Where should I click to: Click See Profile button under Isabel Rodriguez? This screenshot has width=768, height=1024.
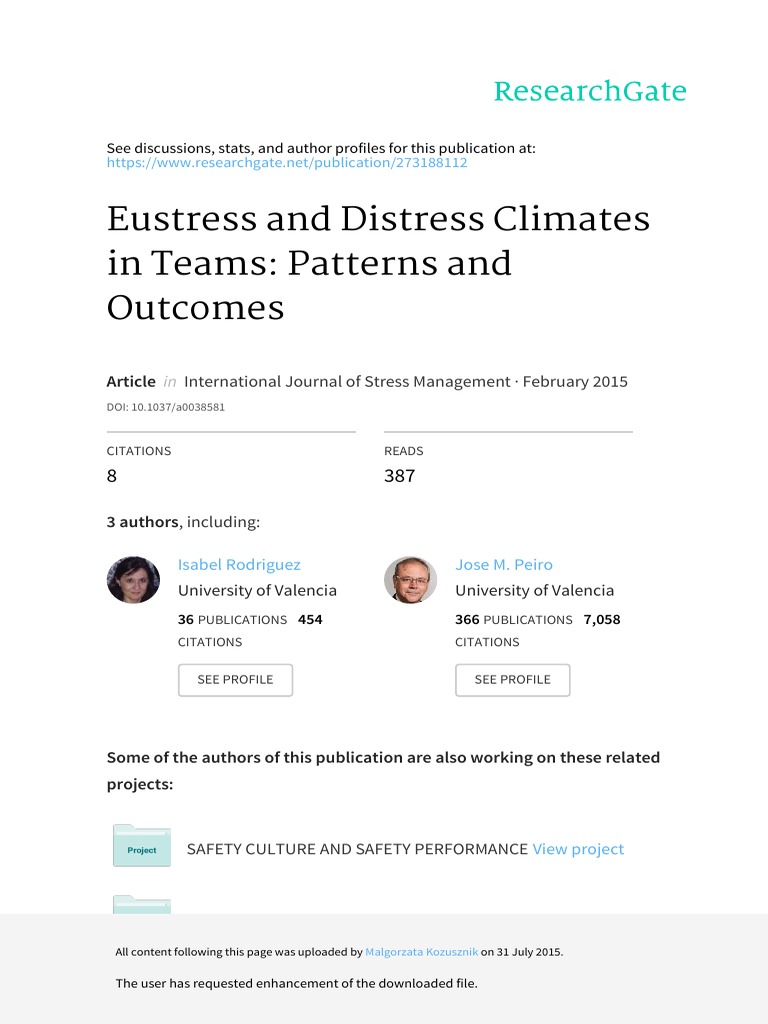(x=235, y=680)
